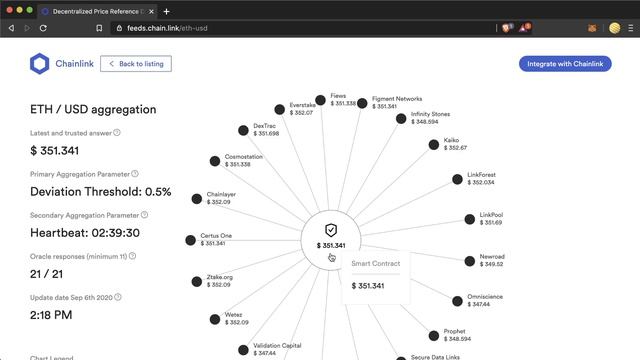The image size is (640, 360).
Task: Click the Wetez oracle node dot
Action: [x=215, y=319]
